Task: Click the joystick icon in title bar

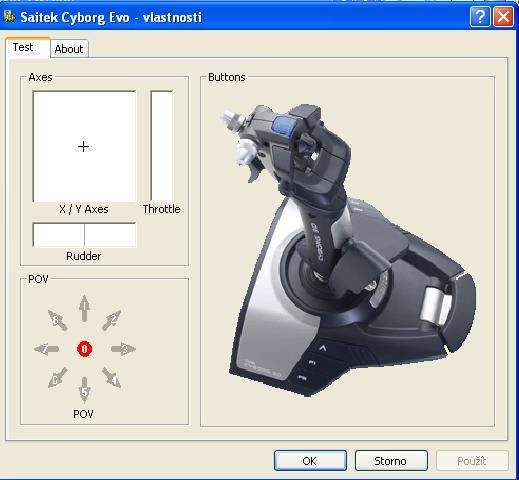Action: click(10, 16)
